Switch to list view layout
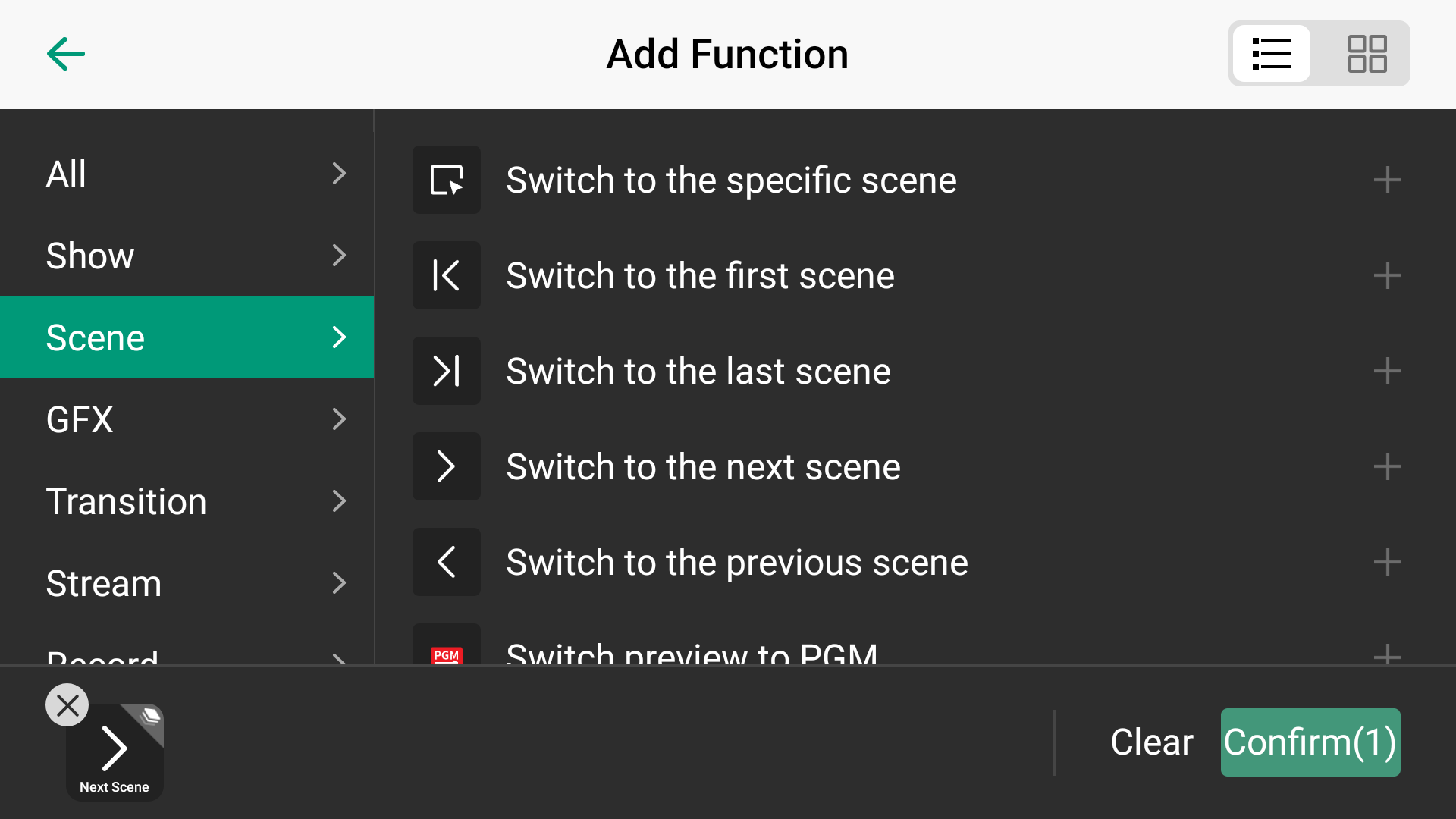Screen dimensions: 1456x819 click(x=1272, y=54)
